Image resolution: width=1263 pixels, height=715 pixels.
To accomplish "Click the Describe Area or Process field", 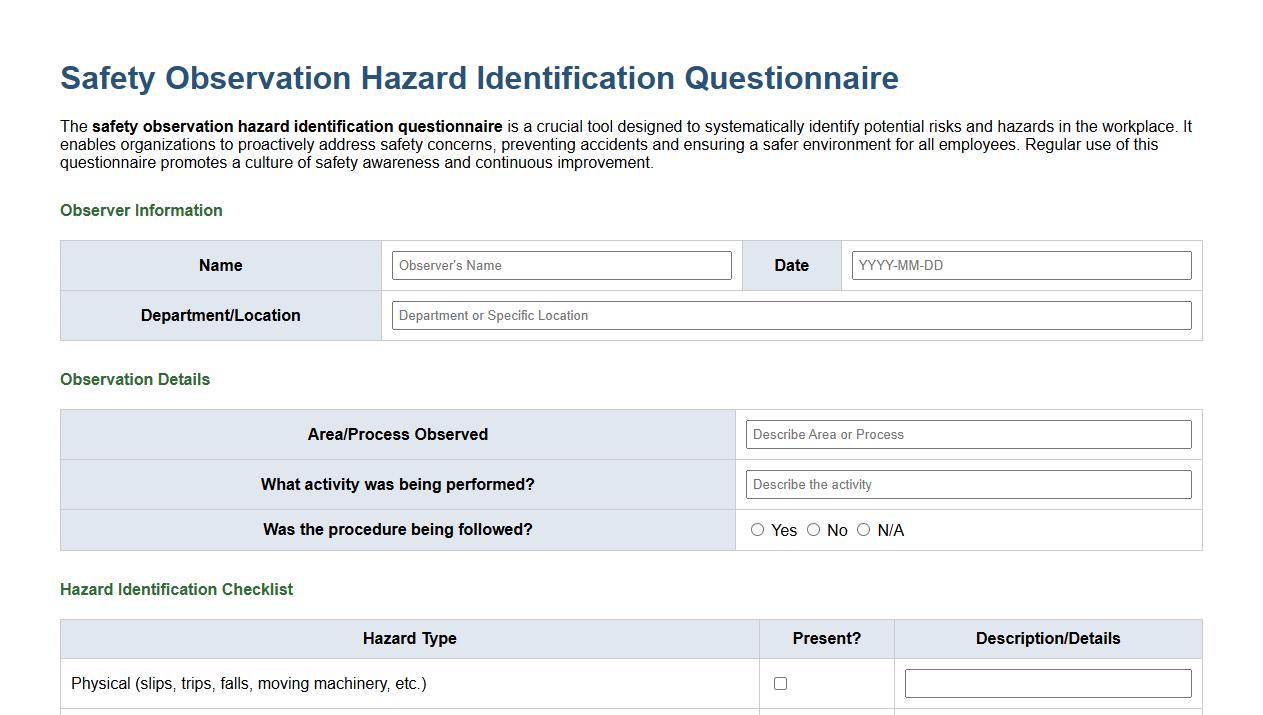I will click(967, 434).
